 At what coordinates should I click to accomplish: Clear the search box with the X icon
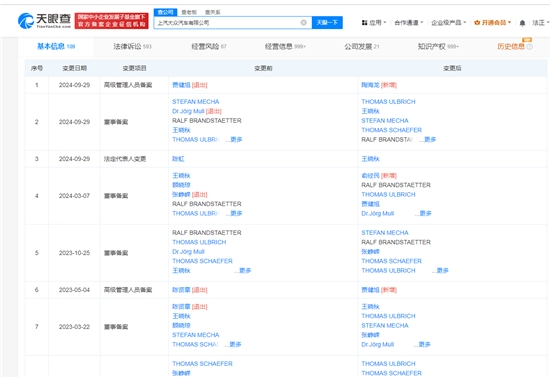point(303,23)
